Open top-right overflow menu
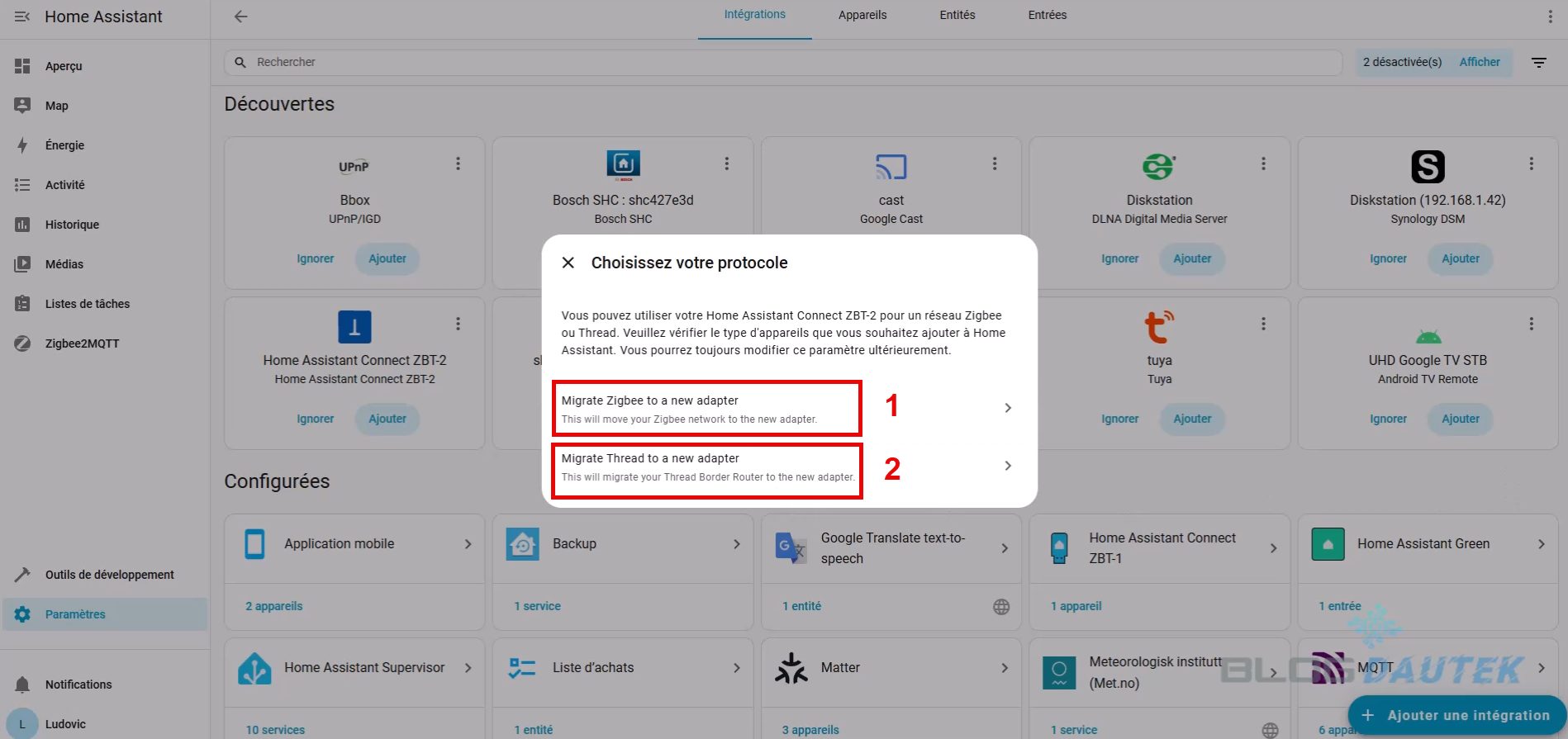1568x739 pixels. point(1549,17)
